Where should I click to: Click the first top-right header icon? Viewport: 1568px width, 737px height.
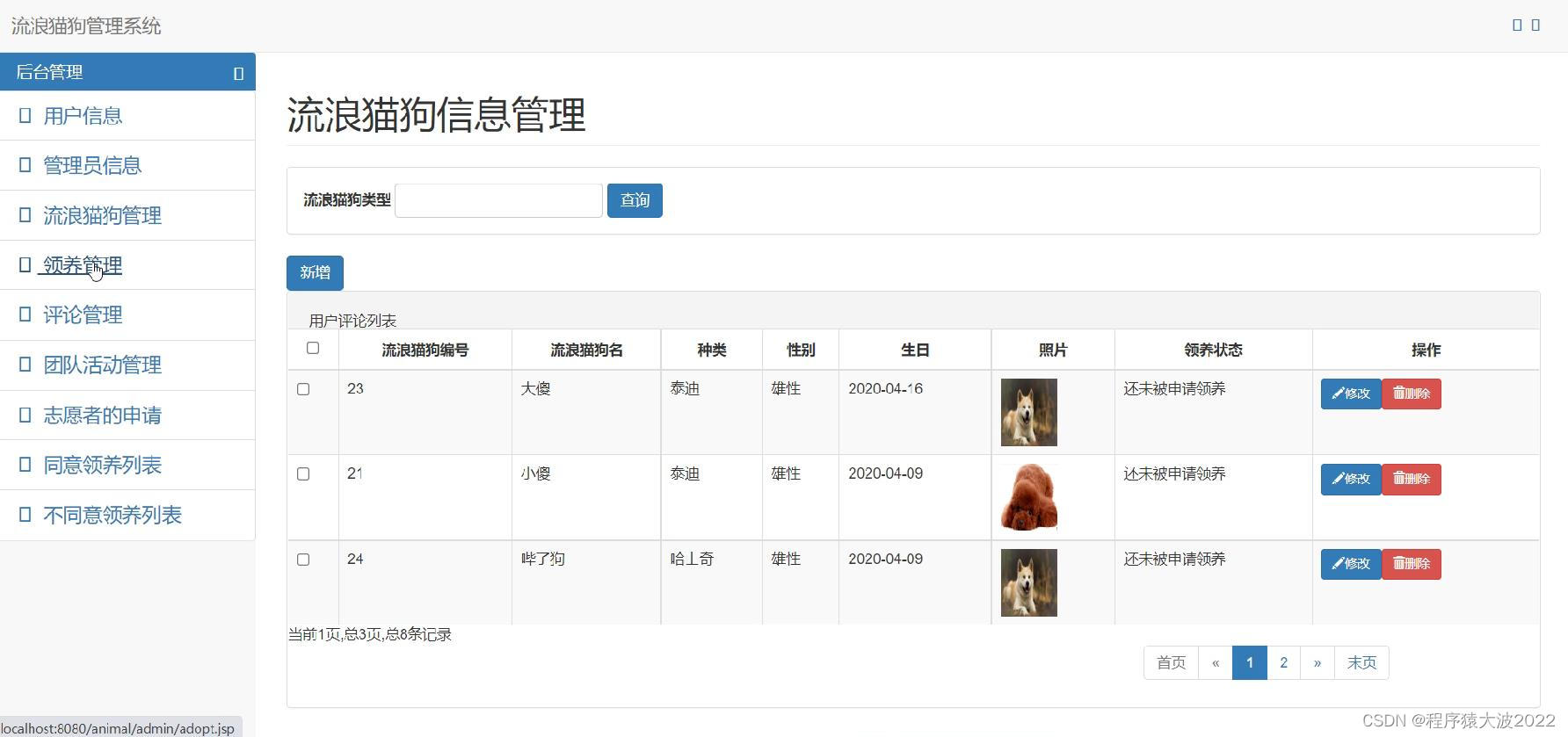pos(1517,25)
